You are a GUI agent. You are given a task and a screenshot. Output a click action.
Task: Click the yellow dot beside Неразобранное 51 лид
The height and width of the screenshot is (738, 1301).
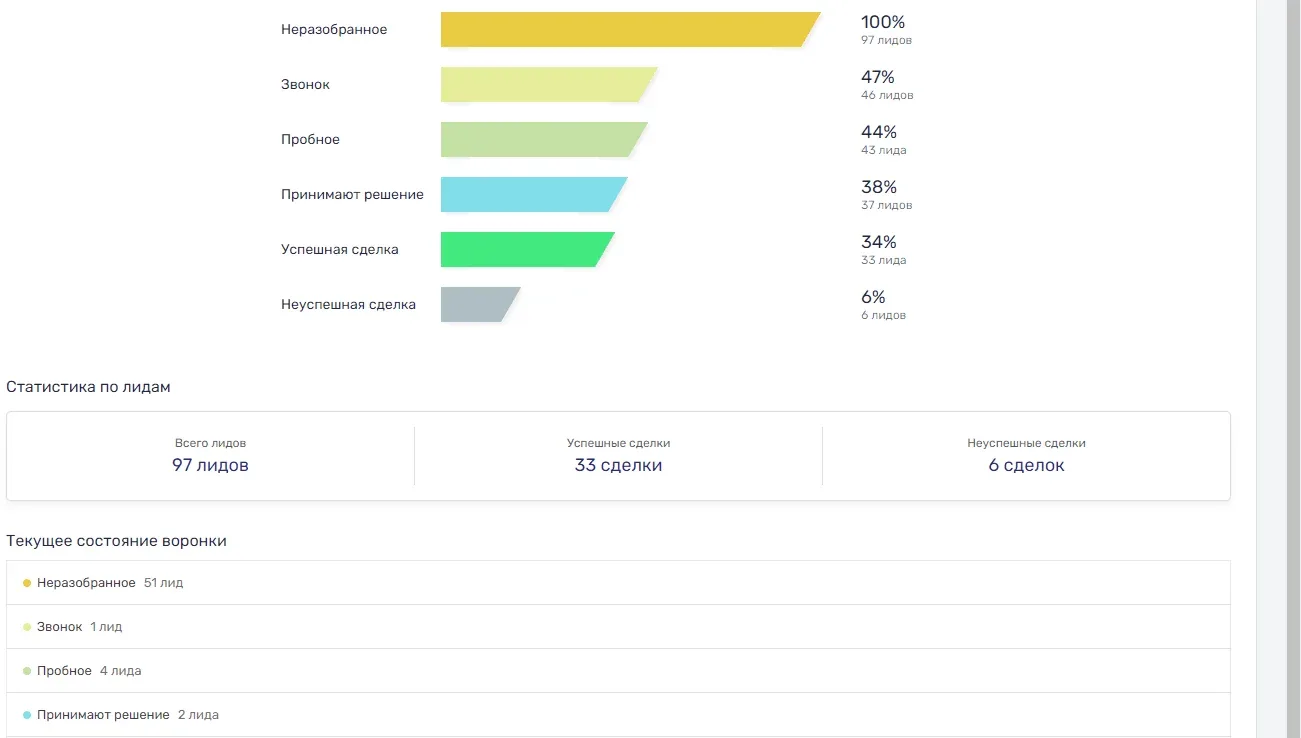(x=27, y=583)
